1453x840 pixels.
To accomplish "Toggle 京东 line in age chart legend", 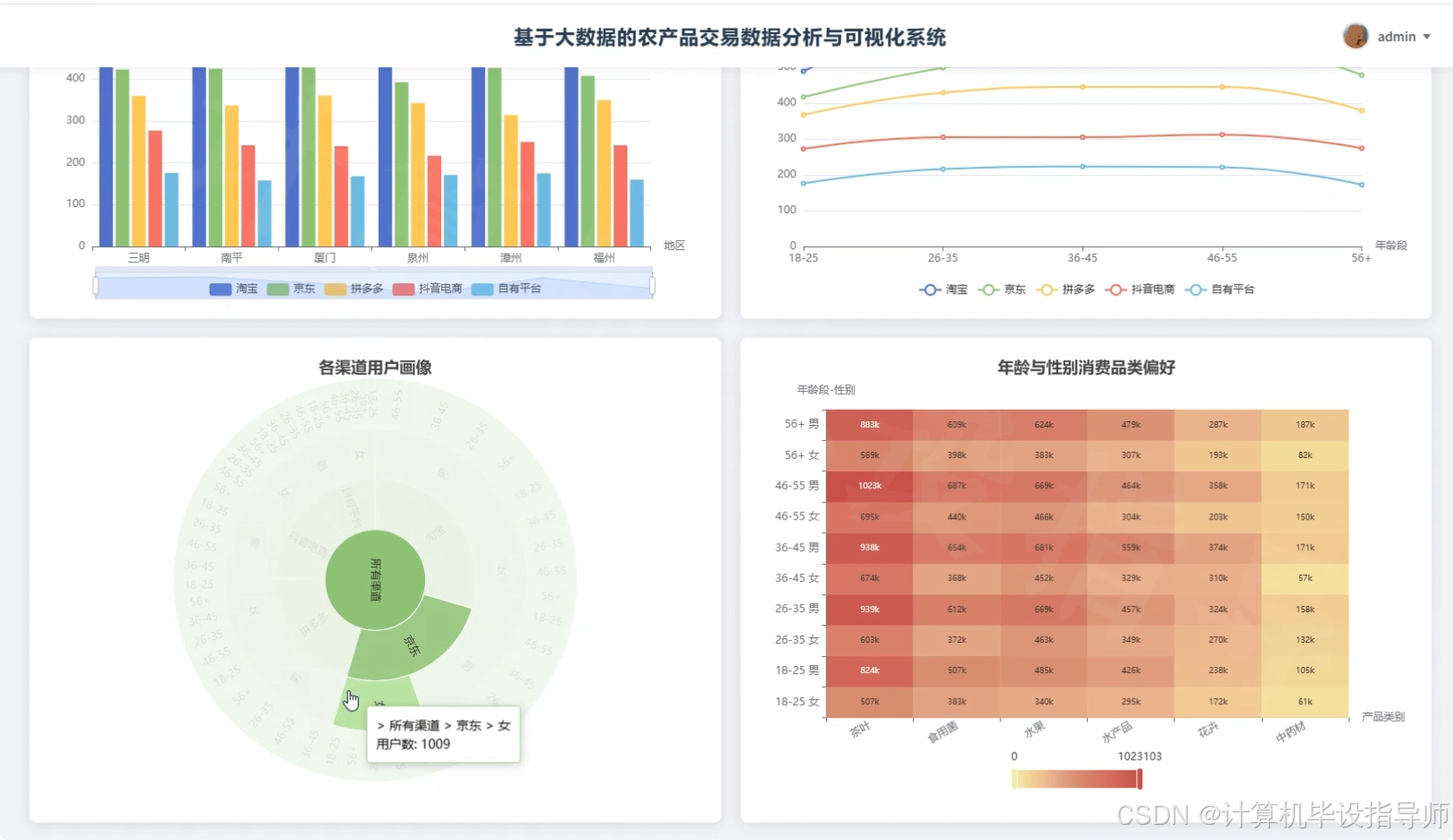I will [1001, 289].
